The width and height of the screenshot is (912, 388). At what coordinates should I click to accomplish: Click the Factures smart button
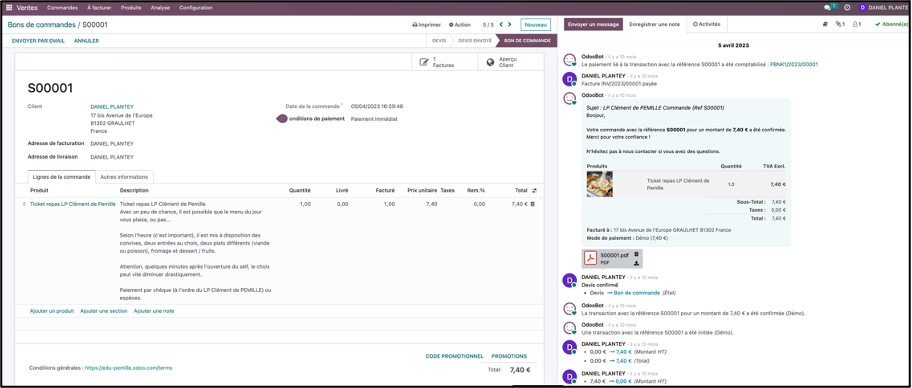pos(444,62)
